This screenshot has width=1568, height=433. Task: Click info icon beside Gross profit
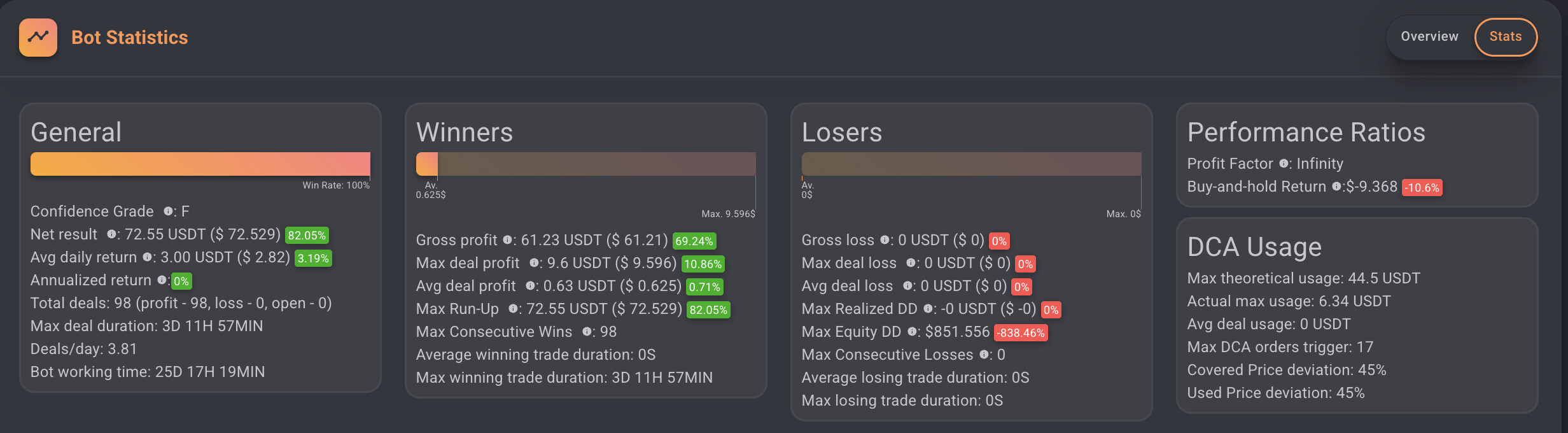[507, 240]
